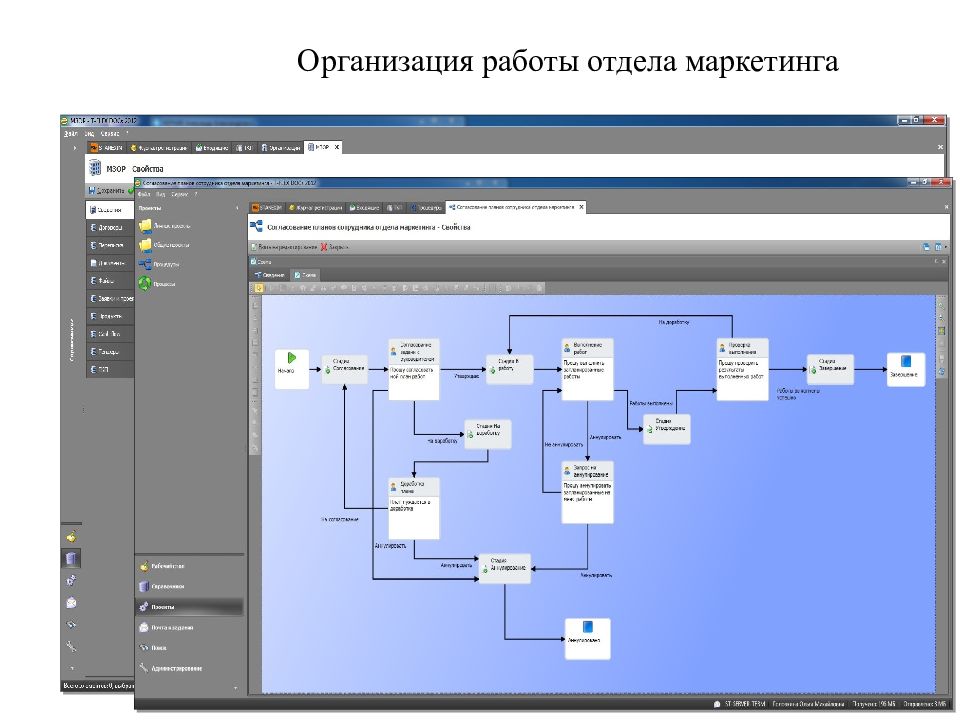Click the search icon in back window sidebar
Image resolution: width=960 pixels, height=720 pixels.
pyautogui.click(x=72, y=624)
